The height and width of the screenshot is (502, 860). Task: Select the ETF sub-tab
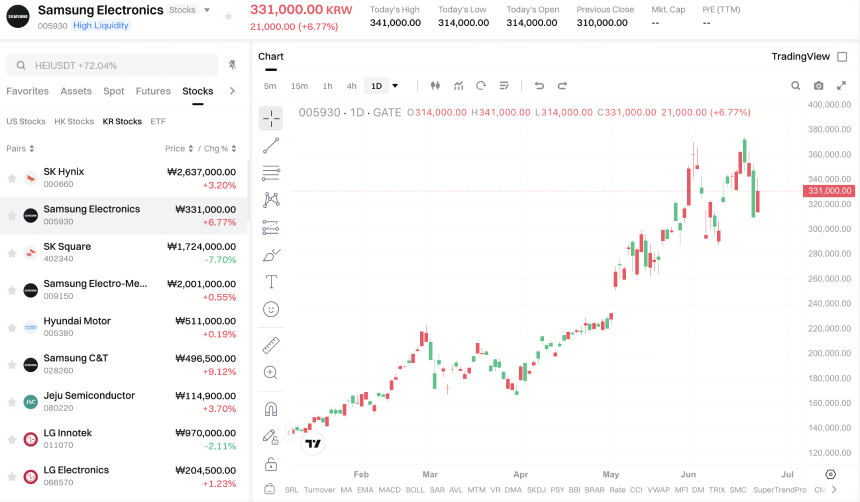click(158, 121)
